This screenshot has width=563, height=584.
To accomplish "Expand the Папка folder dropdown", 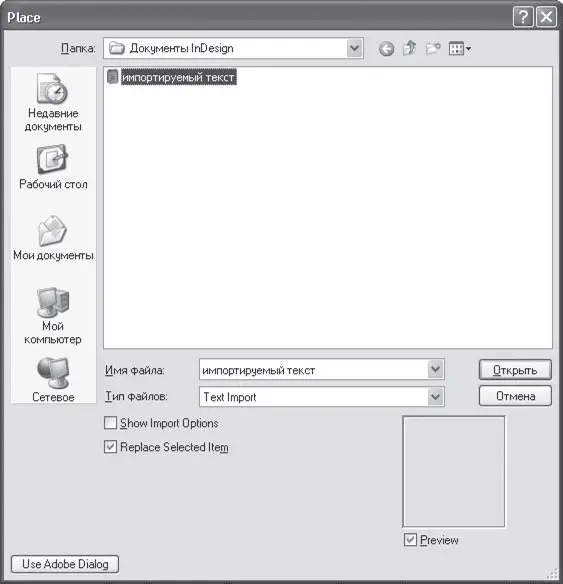I will pyautogui.click(x=354, y=48).
